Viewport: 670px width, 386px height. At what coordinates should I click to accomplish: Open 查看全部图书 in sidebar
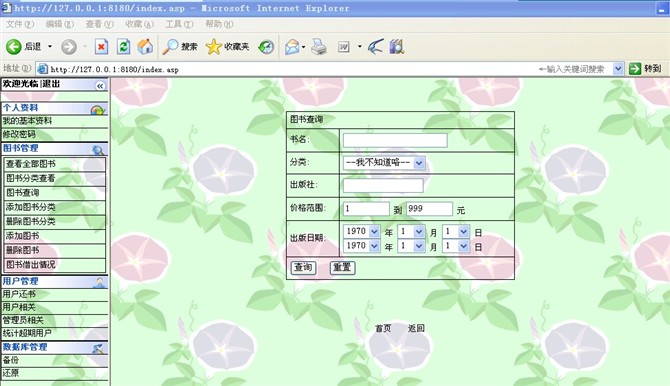pos(30,164)
